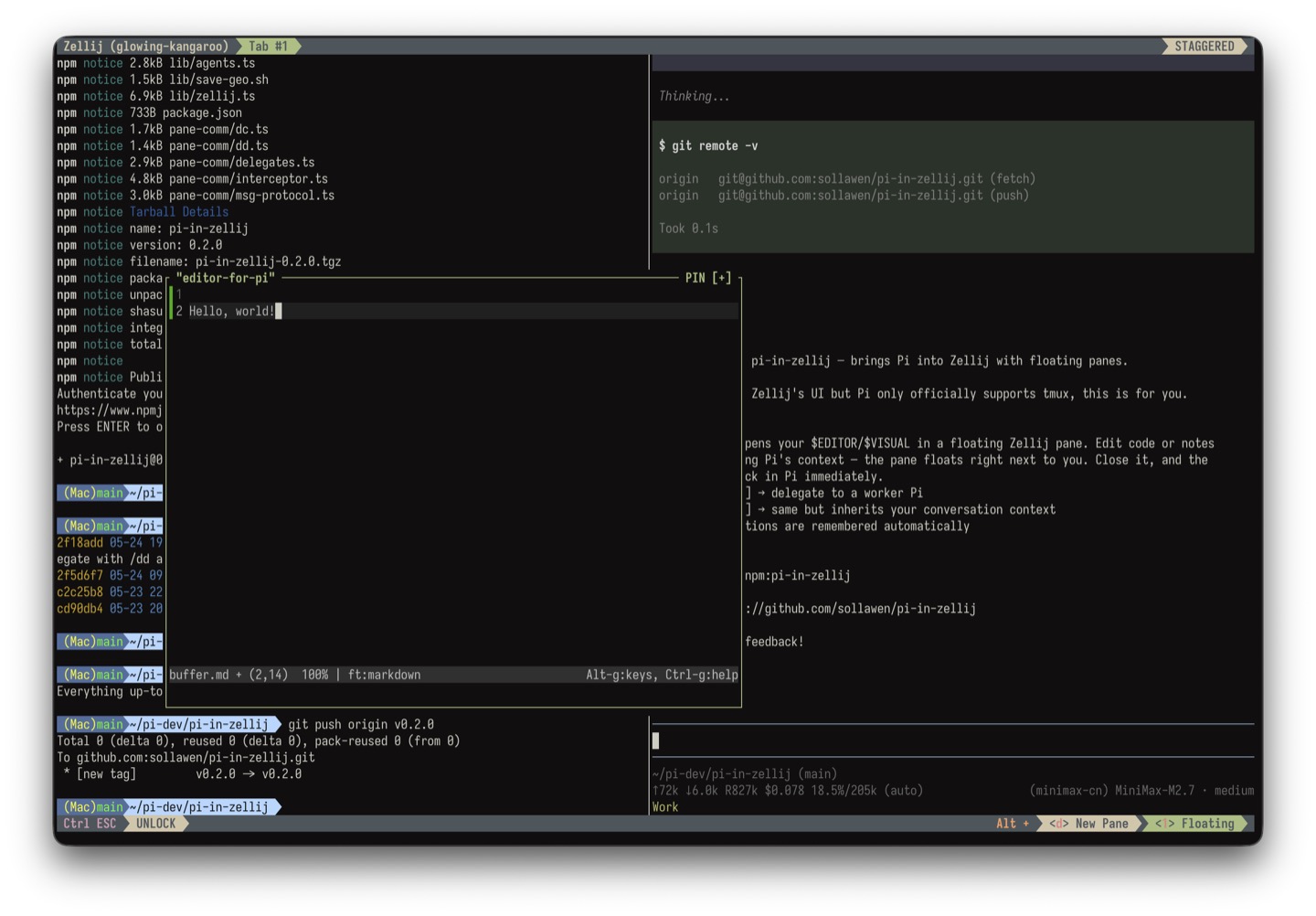Click the "Took 0.1s" timing text

click(688, 229)
